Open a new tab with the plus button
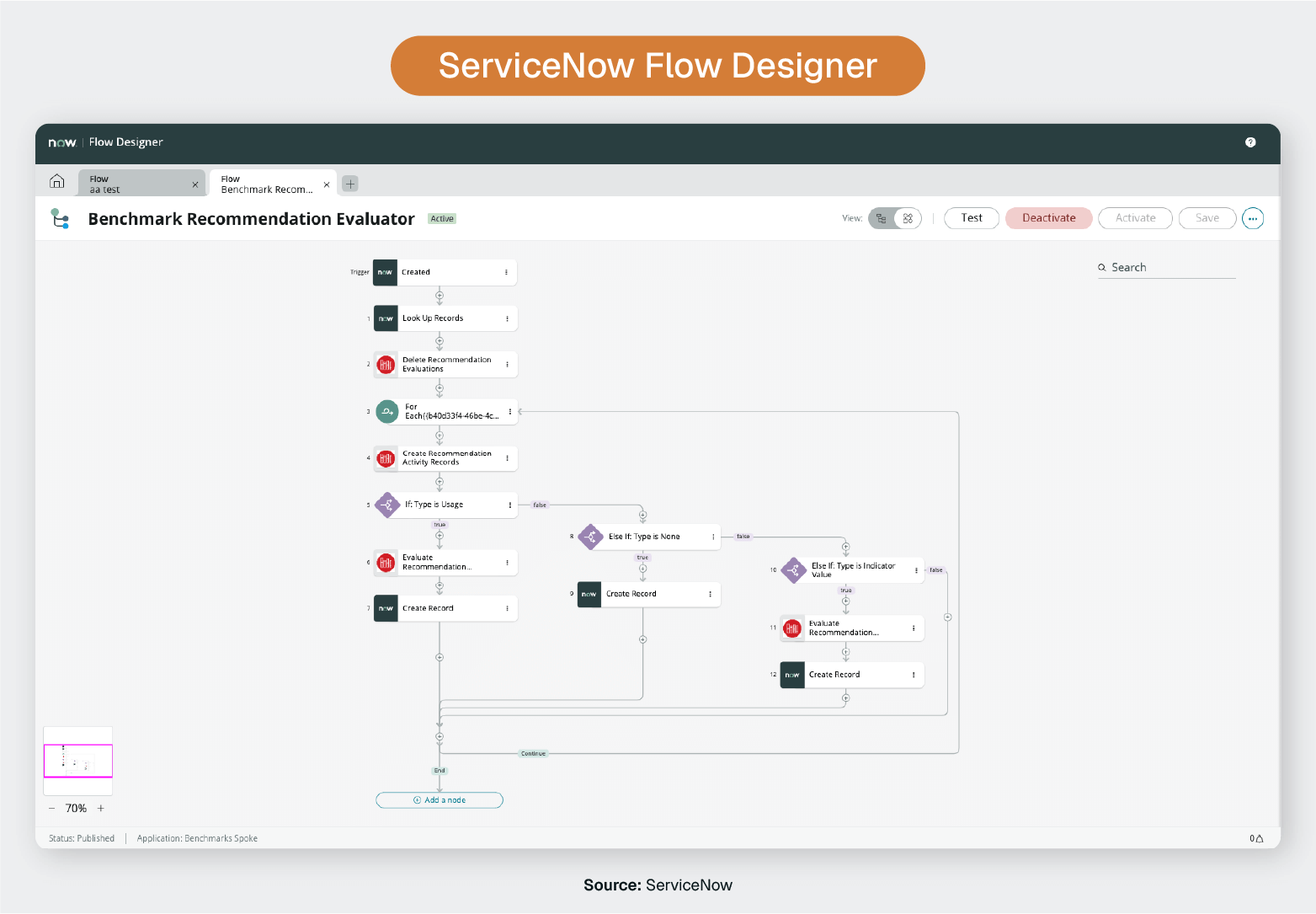 pos(349,183)
